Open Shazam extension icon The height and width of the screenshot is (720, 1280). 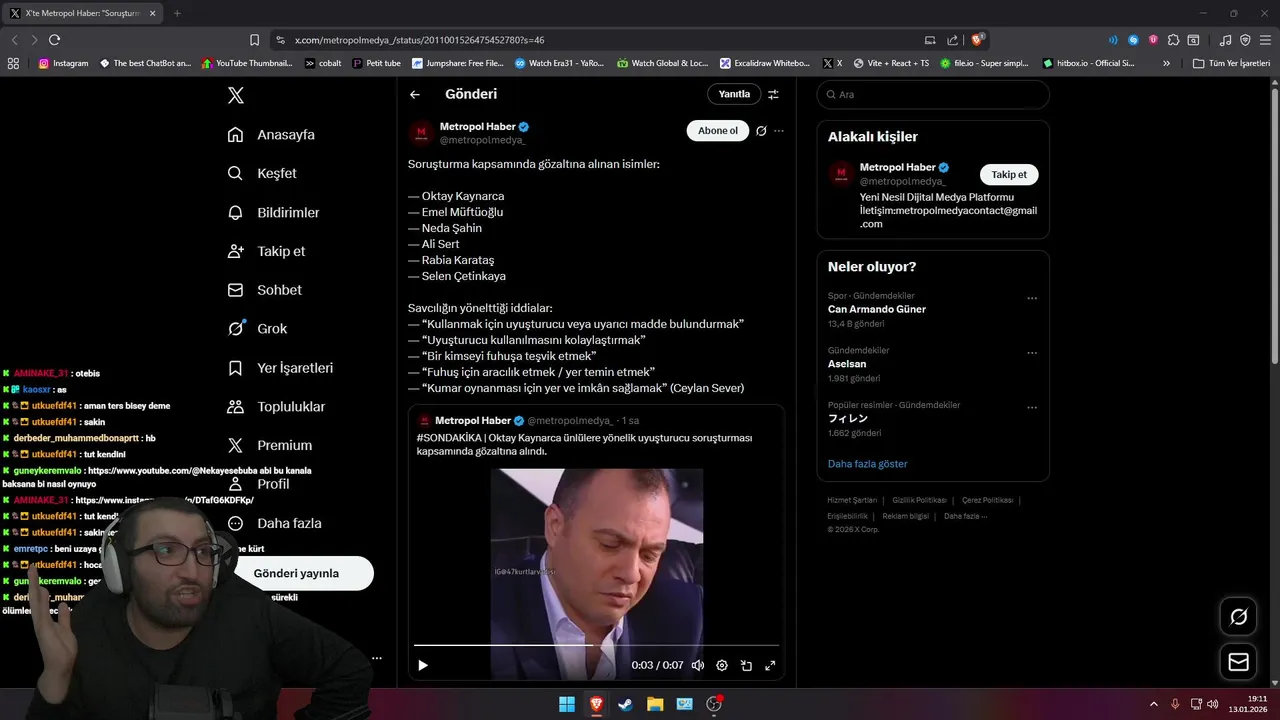pyautogui.click(x=1133, y=40)
